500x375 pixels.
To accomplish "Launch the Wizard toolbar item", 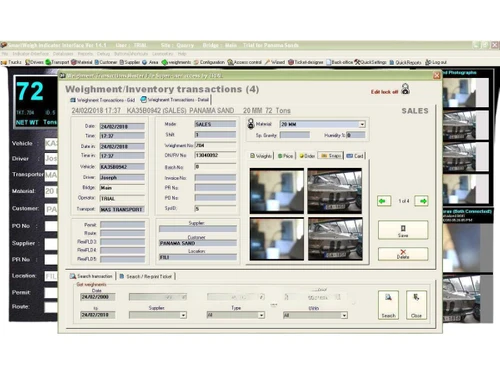I will pos(275,62).
